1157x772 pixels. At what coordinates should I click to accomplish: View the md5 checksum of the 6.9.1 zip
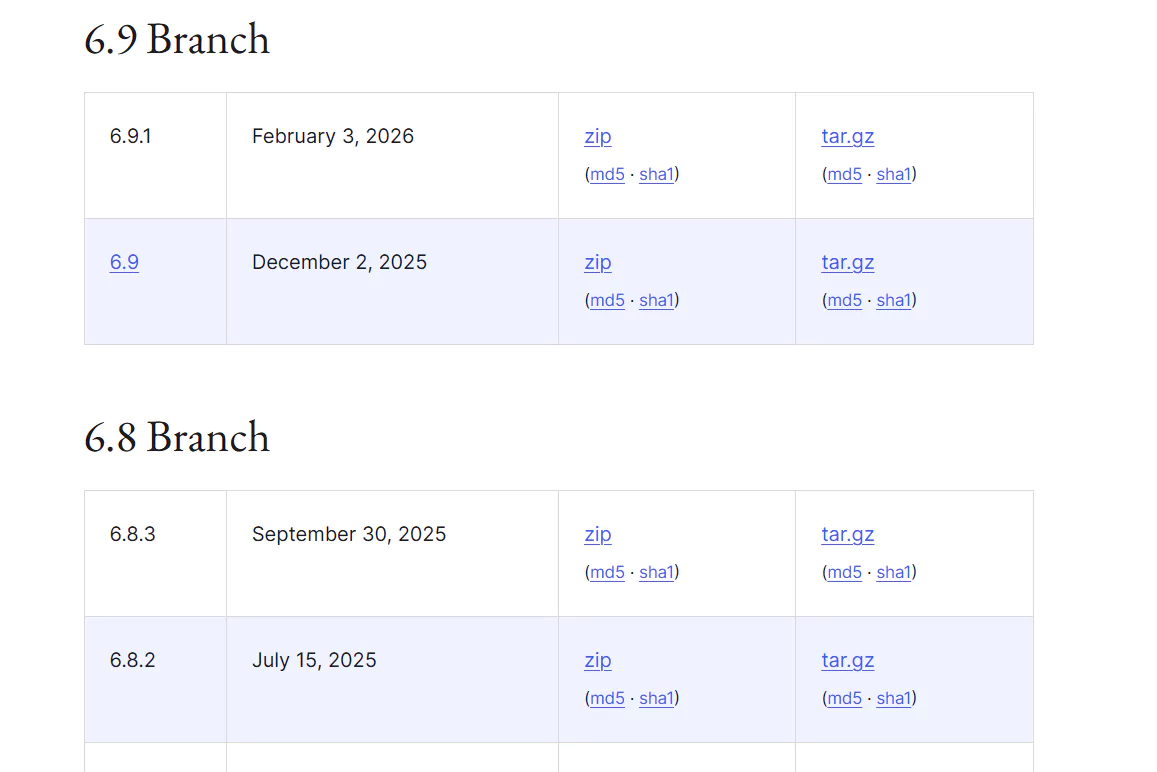607,174
